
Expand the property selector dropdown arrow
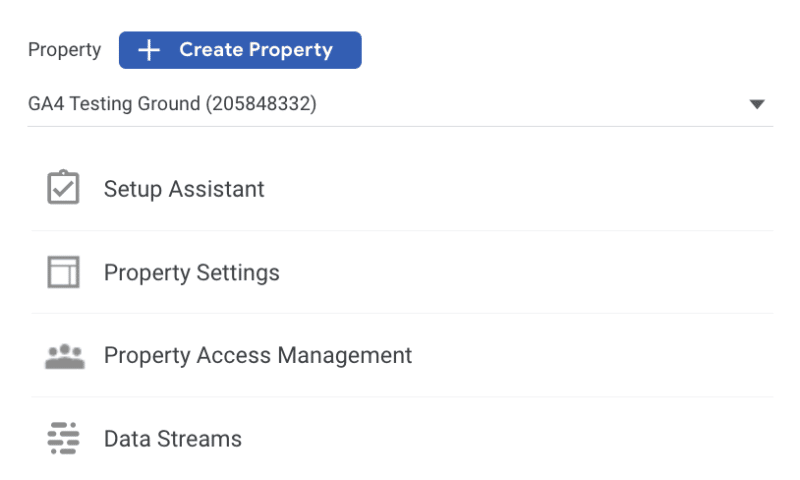pyautogui.click(x=757, y=104)
